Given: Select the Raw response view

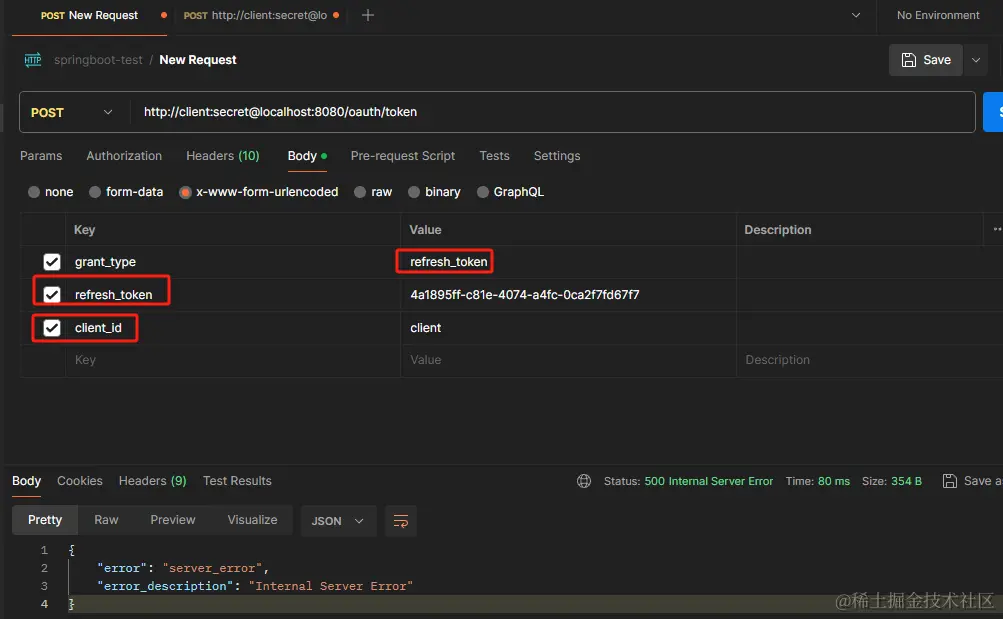Looking at the screenshot, I should (x=106, y=520).
